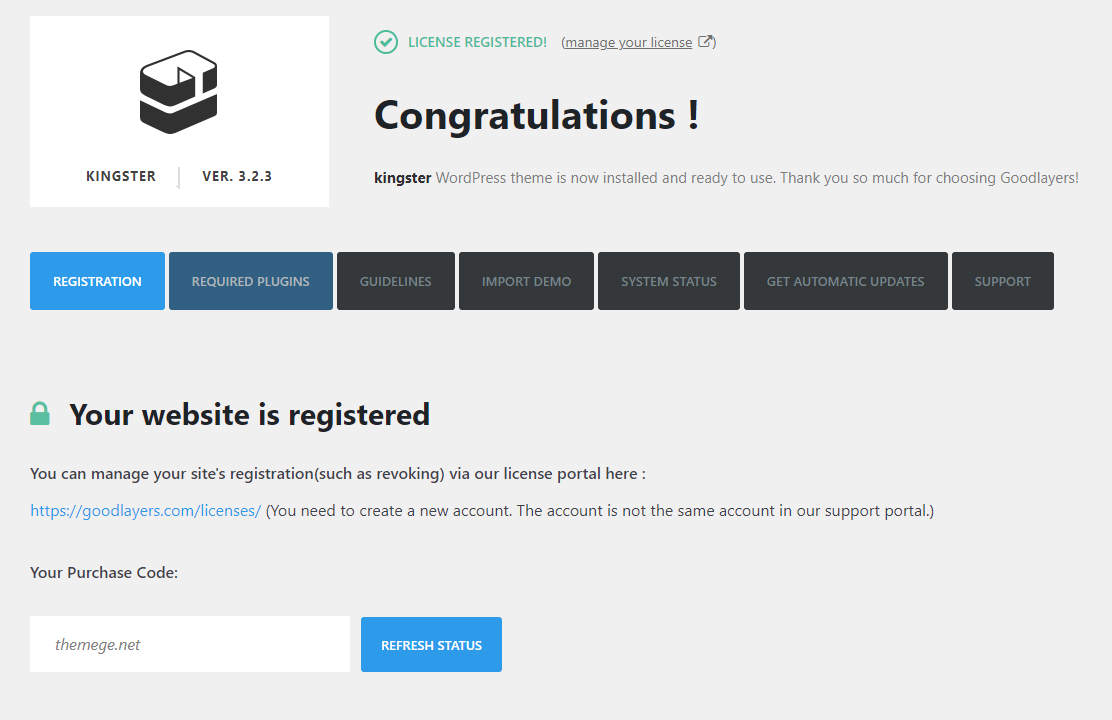Click the bold 'kingster' word in the description
The image size is (1112, 720).
402,178
